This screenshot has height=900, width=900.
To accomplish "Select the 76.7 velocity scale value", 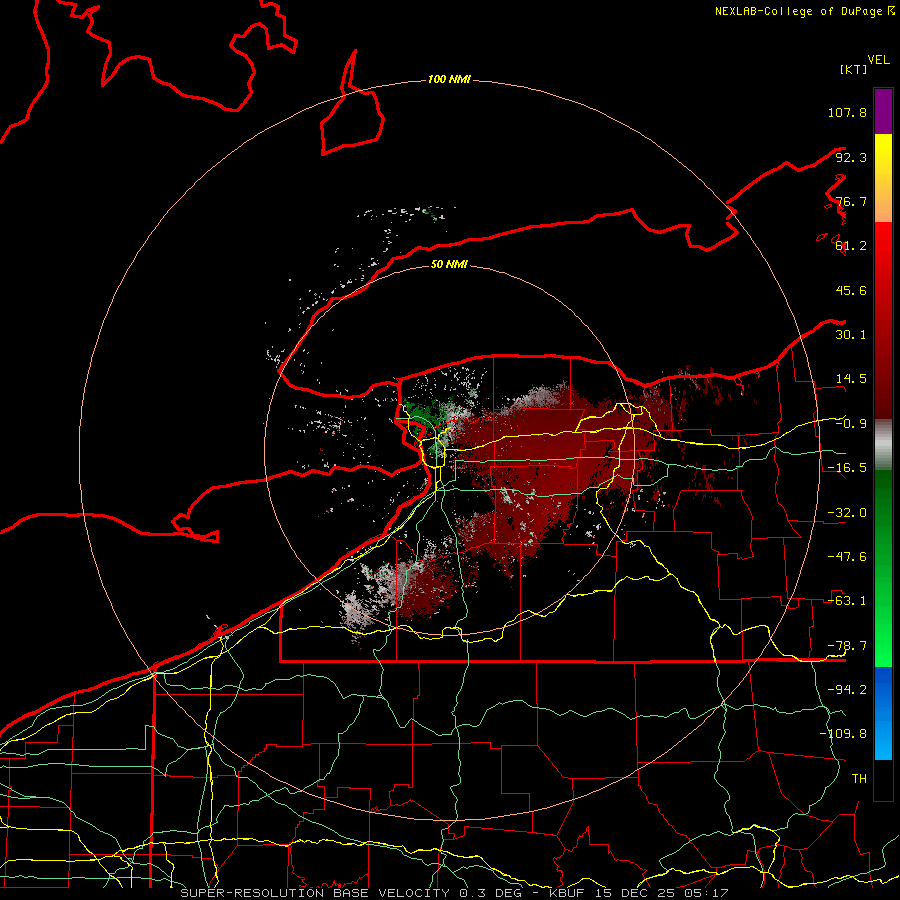I will point(851,201).
